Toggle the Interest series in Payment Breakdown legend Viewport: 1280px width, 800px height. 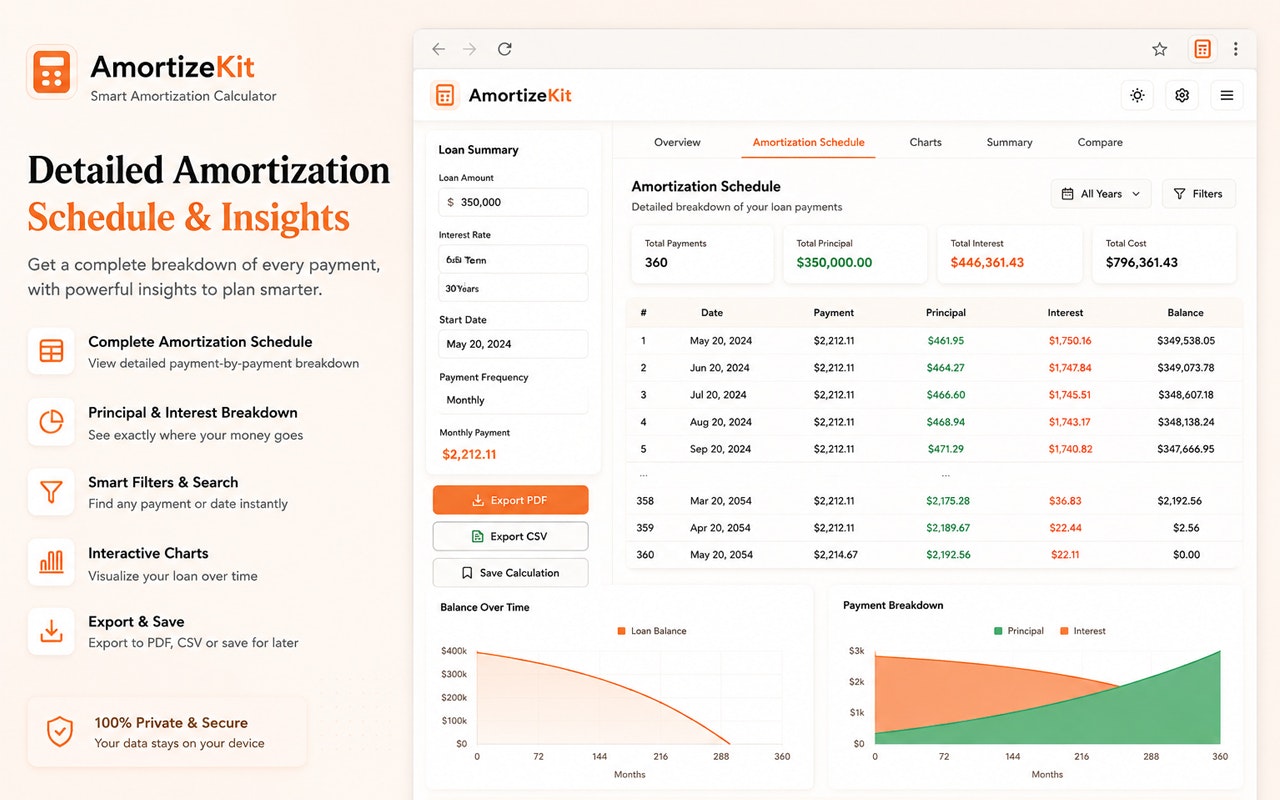[1082, 631]
